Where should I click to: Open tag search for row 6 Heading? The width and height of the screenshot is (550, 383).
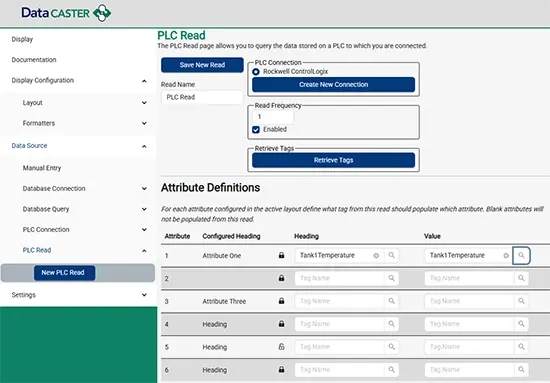[391, 370]
